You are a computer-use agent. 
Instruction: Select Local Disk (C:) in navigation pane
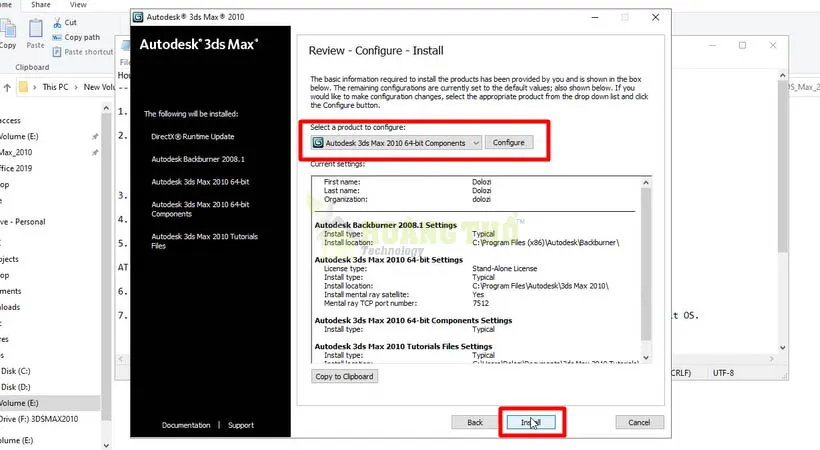(15, 371)
